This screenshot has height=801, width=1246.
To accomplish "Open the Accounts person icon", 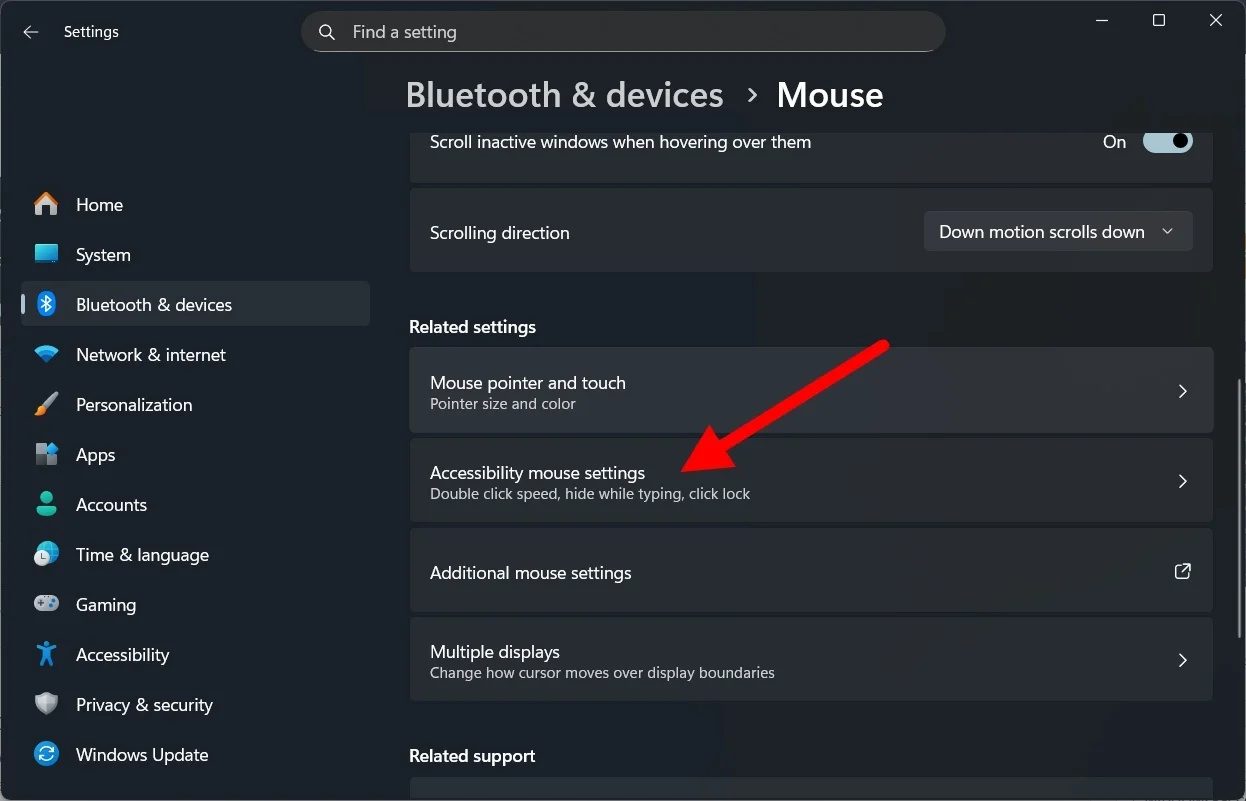I will pyautogui.click(x=46, y=504).
